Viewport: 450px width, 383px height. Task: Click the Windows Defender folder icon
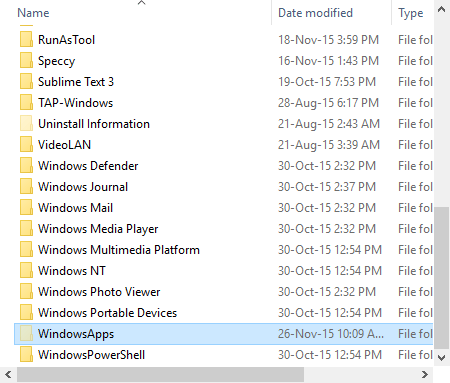click(x=26, y=166)
